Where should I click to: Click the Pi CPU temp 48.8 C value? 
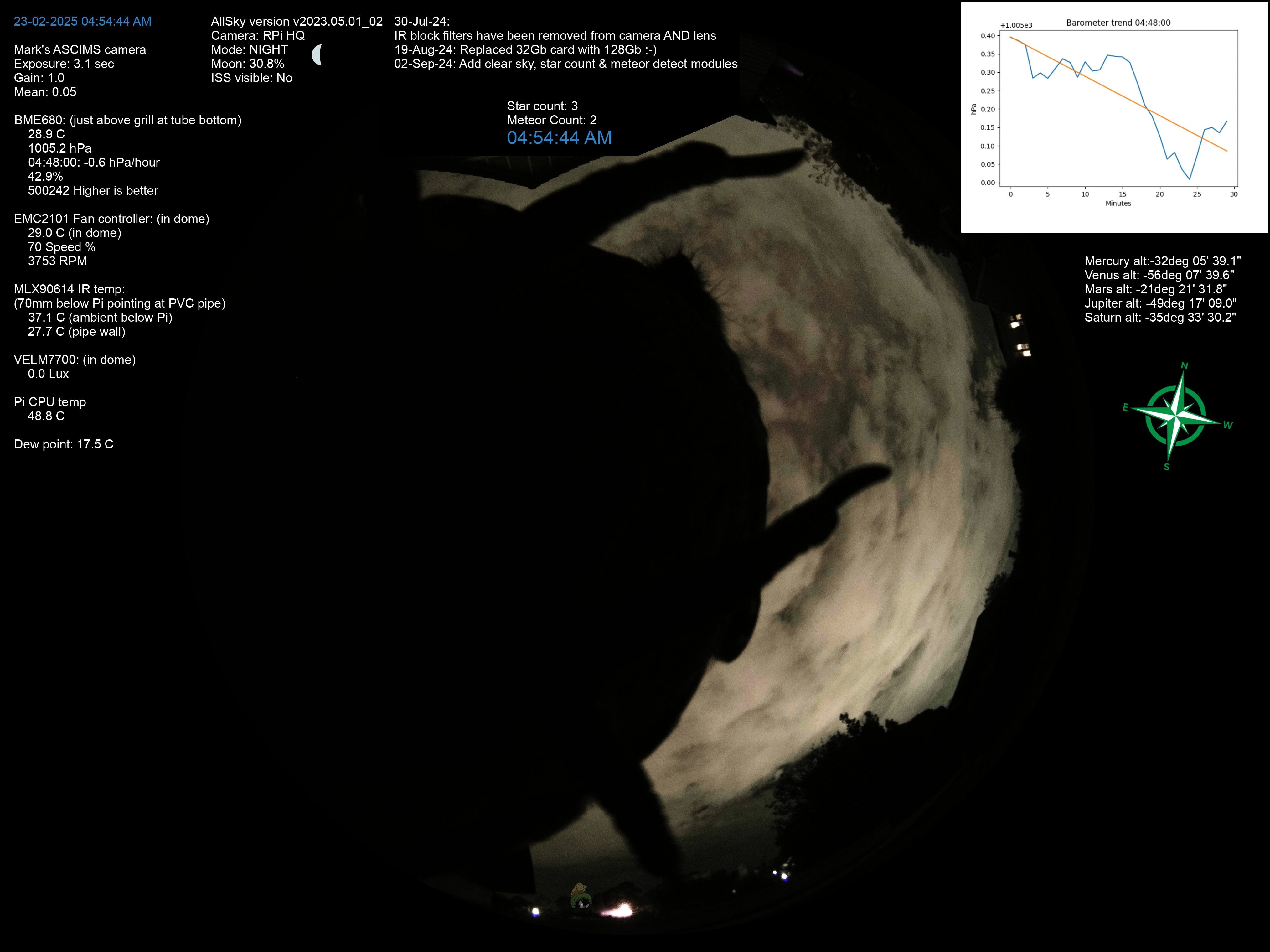click(46, 416)
